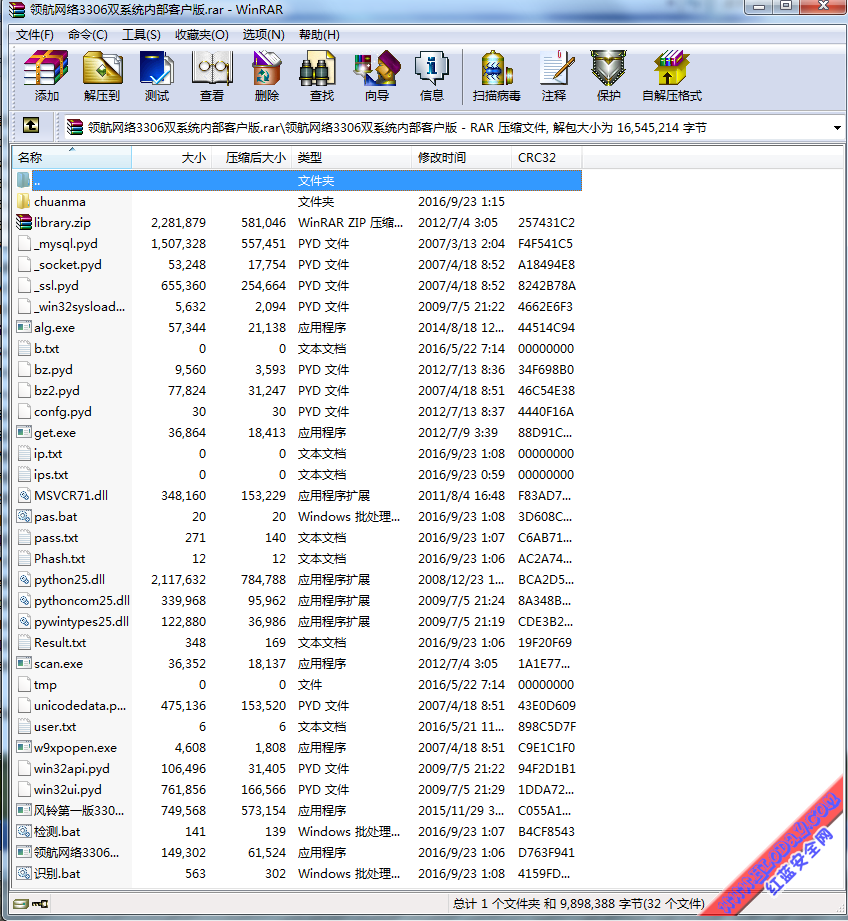Screen dimensions: 848x921
Task: Click the 2,281,879 size cell of library.zip
Action: 179,223
